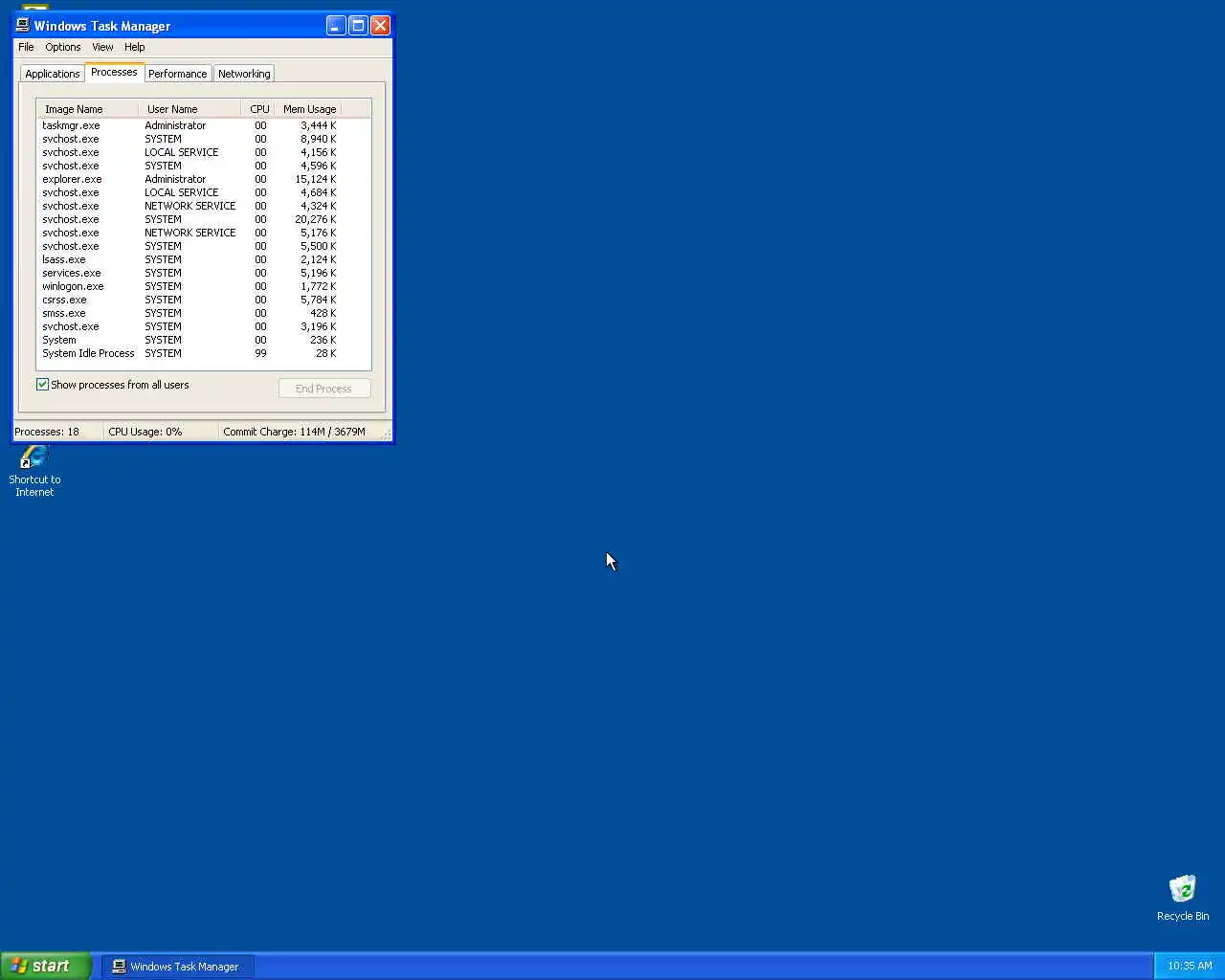1225x980 pixels.
Task: Select svchost.exe using 8,940 K memory
Action: tap(189, 139)
